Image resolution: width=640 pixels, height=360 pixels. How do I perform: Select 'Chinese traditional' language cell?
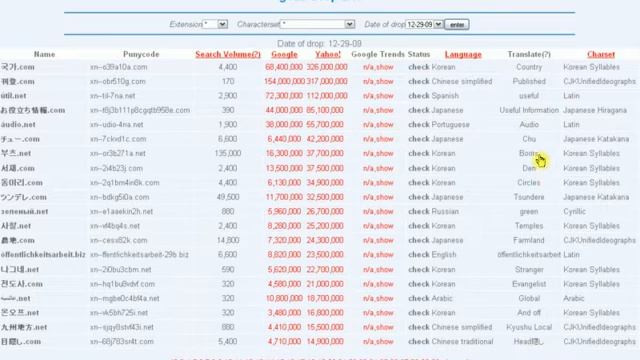(462, 342)
